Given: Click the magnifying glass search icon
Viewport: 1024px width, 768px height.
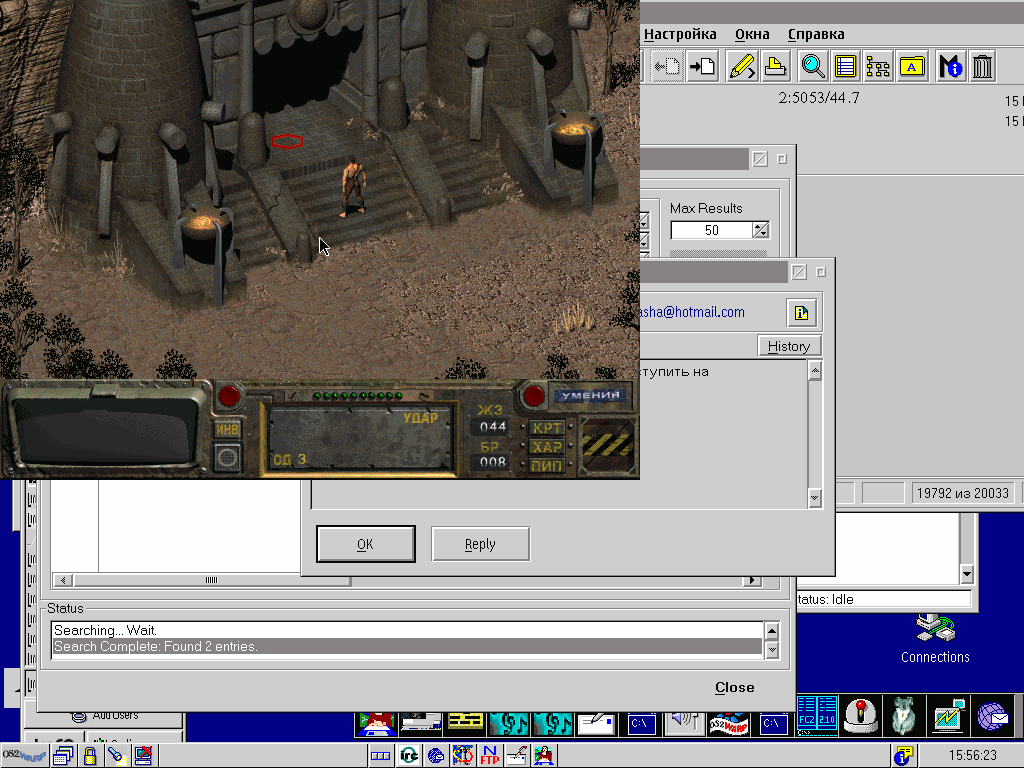Looking at the screenshot, I should pyautogui.click(x=813, y=66).
